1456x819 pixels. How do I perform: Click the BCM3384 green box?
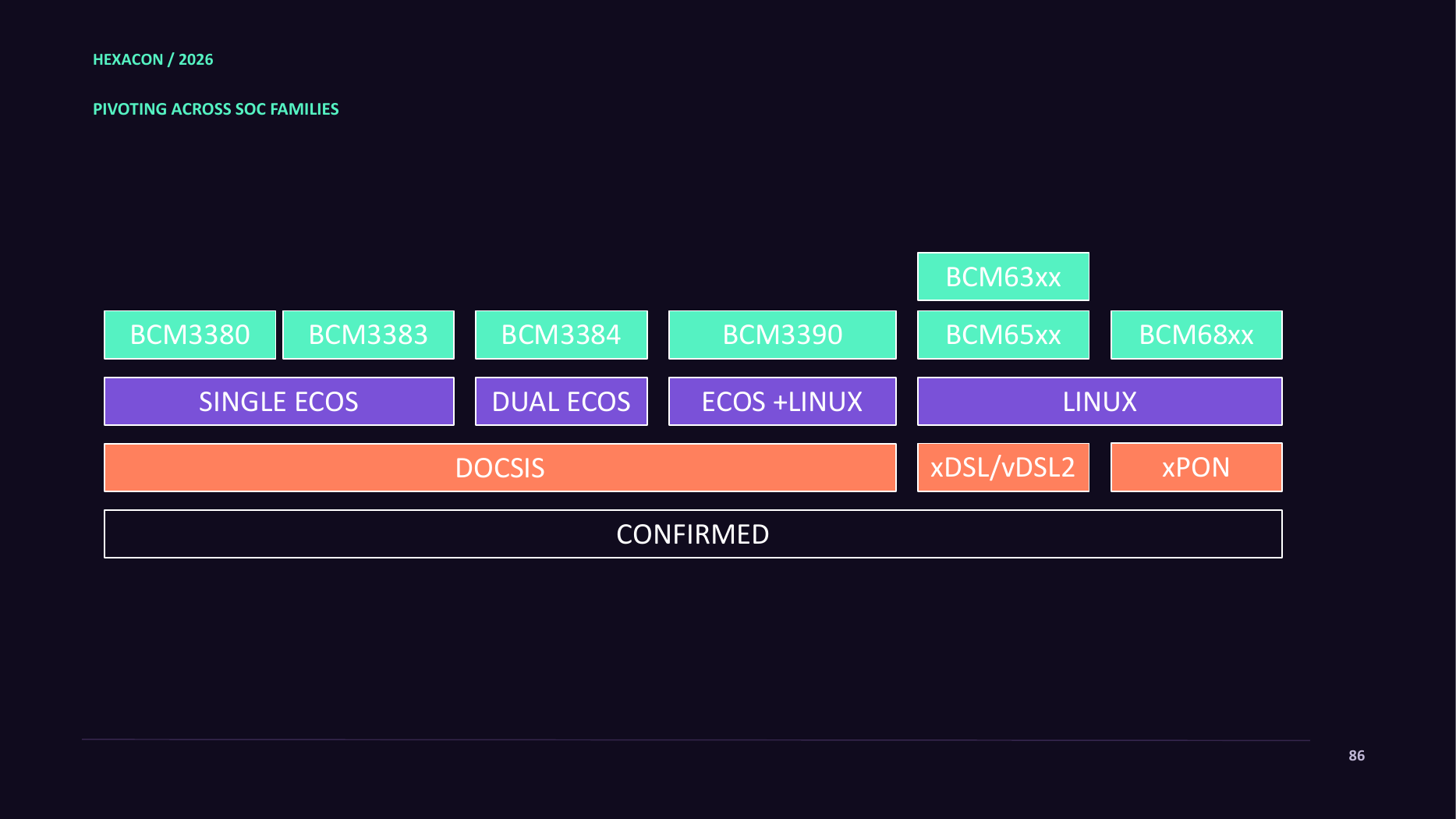[561, 335]
